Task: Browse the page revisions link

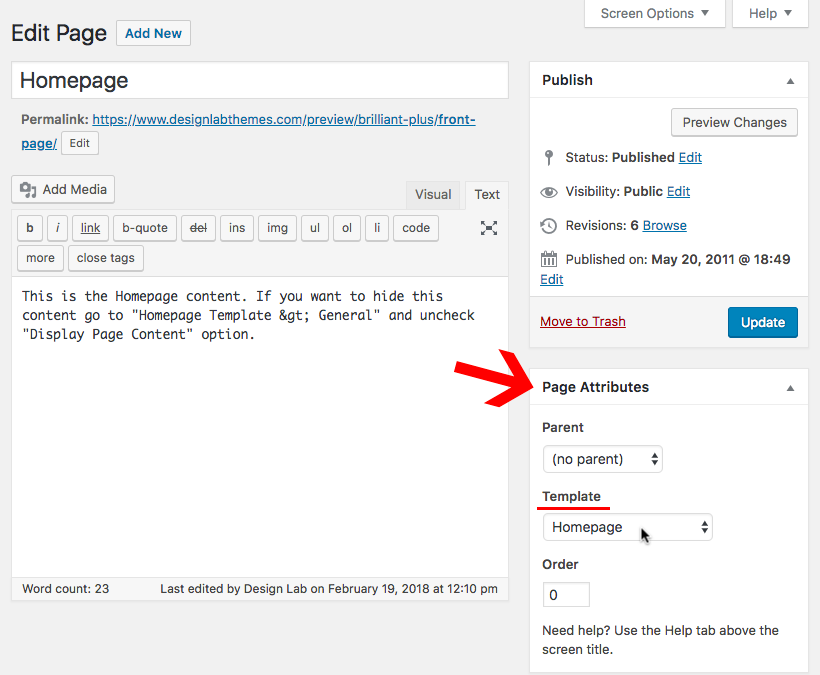Action: click(664, 225)
